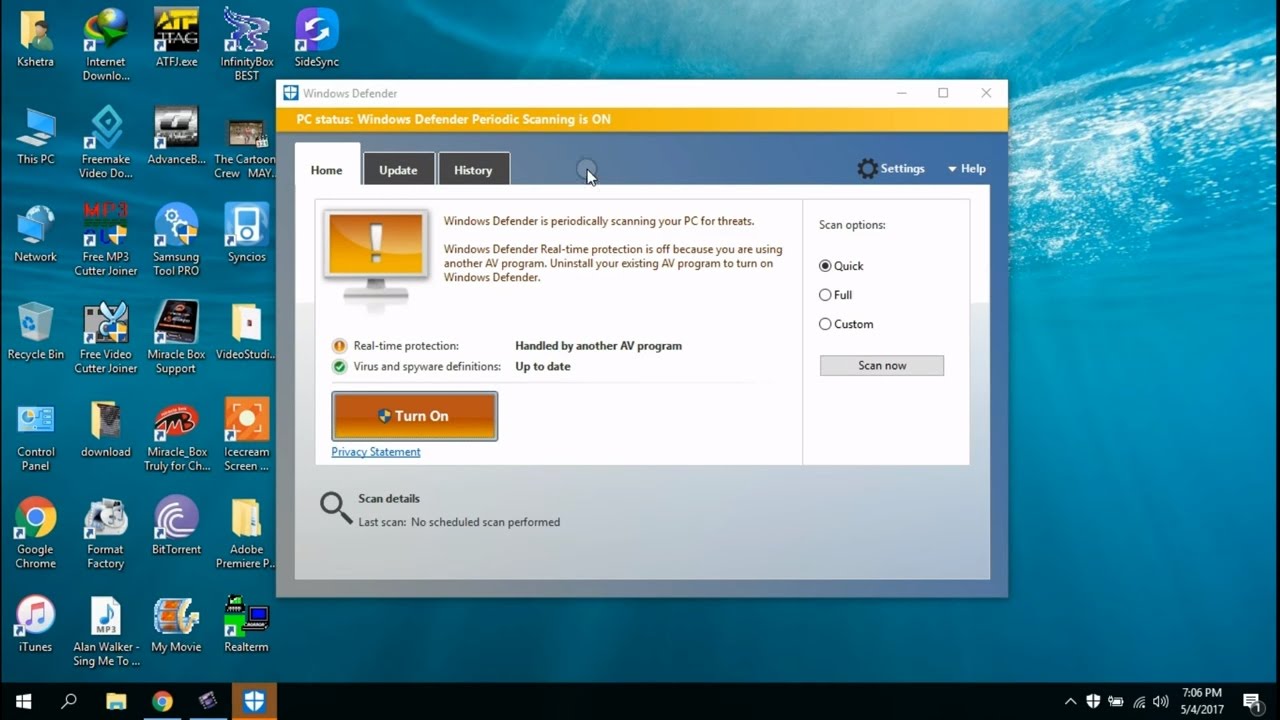Open the Action Center notifications icon
Image resolution: width=1280 pixels, height=720 pixels.
(x=1251, y=702)
